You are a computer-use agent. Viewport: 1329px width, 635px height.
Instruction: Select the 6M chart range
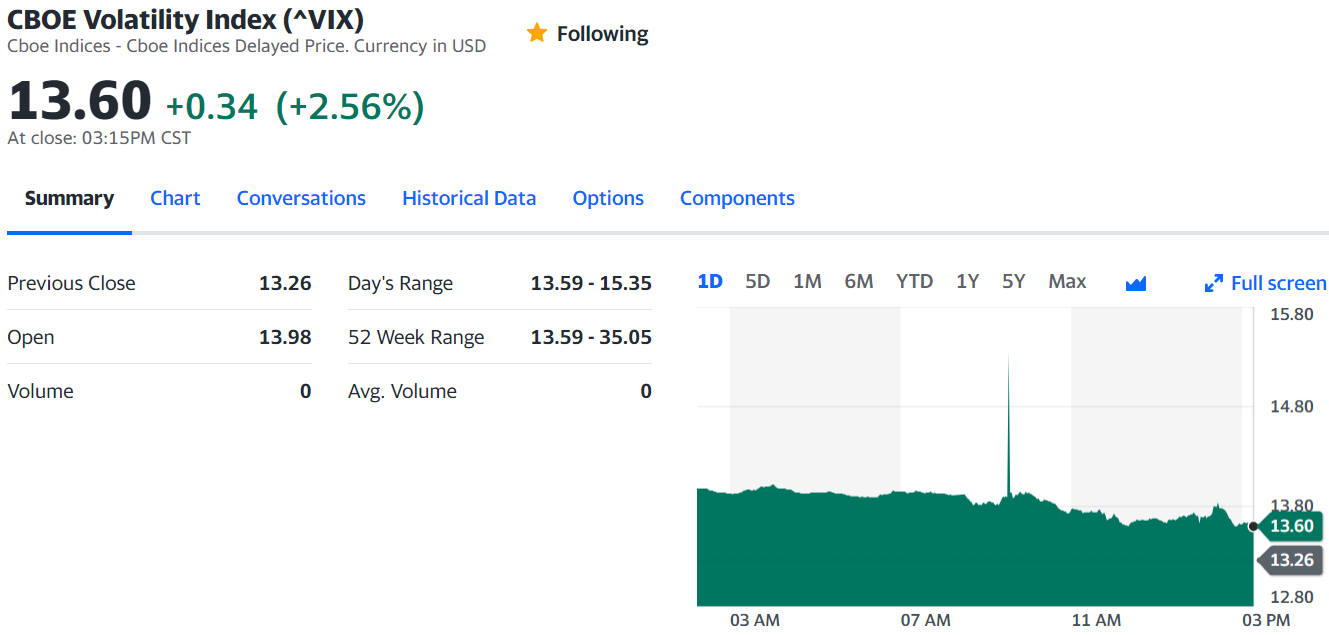(859, 281)
